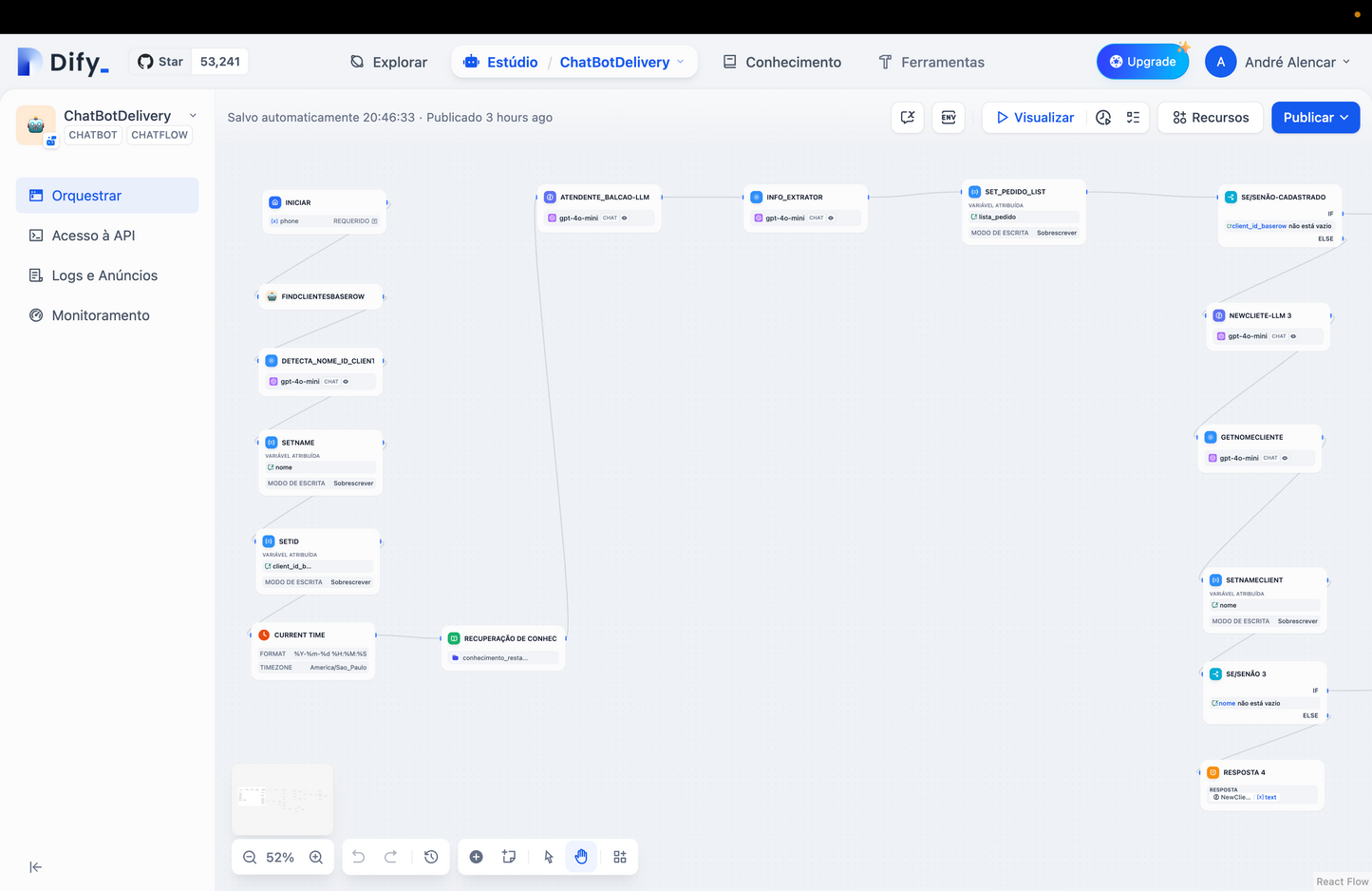Click the CURRENT TIME clock icon
The width and height of the screenshot is (1372, 891).
click(x=264, y=635)
